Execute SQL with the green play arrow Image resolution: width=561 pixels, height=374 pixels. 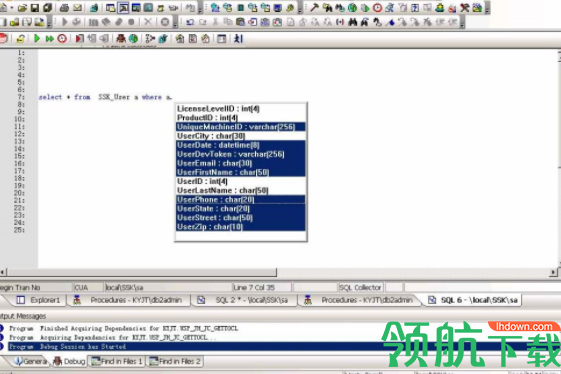click(36, 38)
